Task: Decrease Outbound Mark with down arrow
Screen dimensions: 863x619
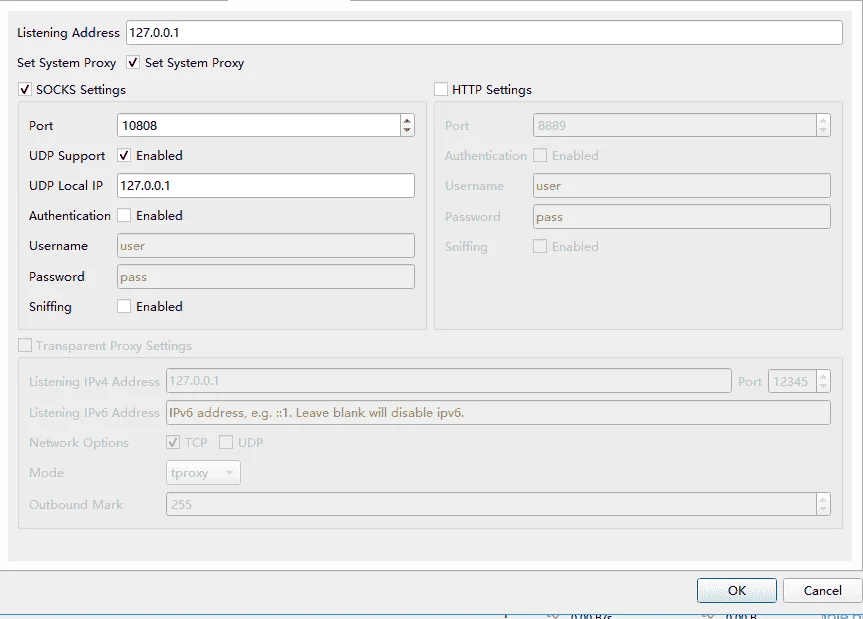Action: coord(823,509)
